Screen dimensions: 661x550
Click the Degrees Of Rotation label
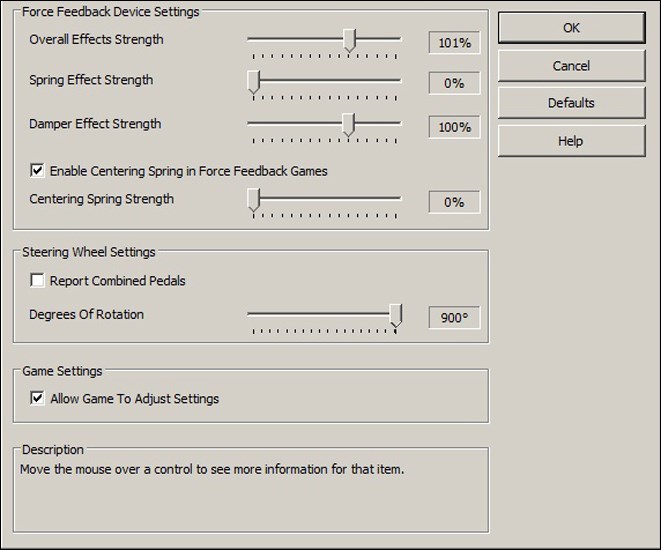pos(87,314)
